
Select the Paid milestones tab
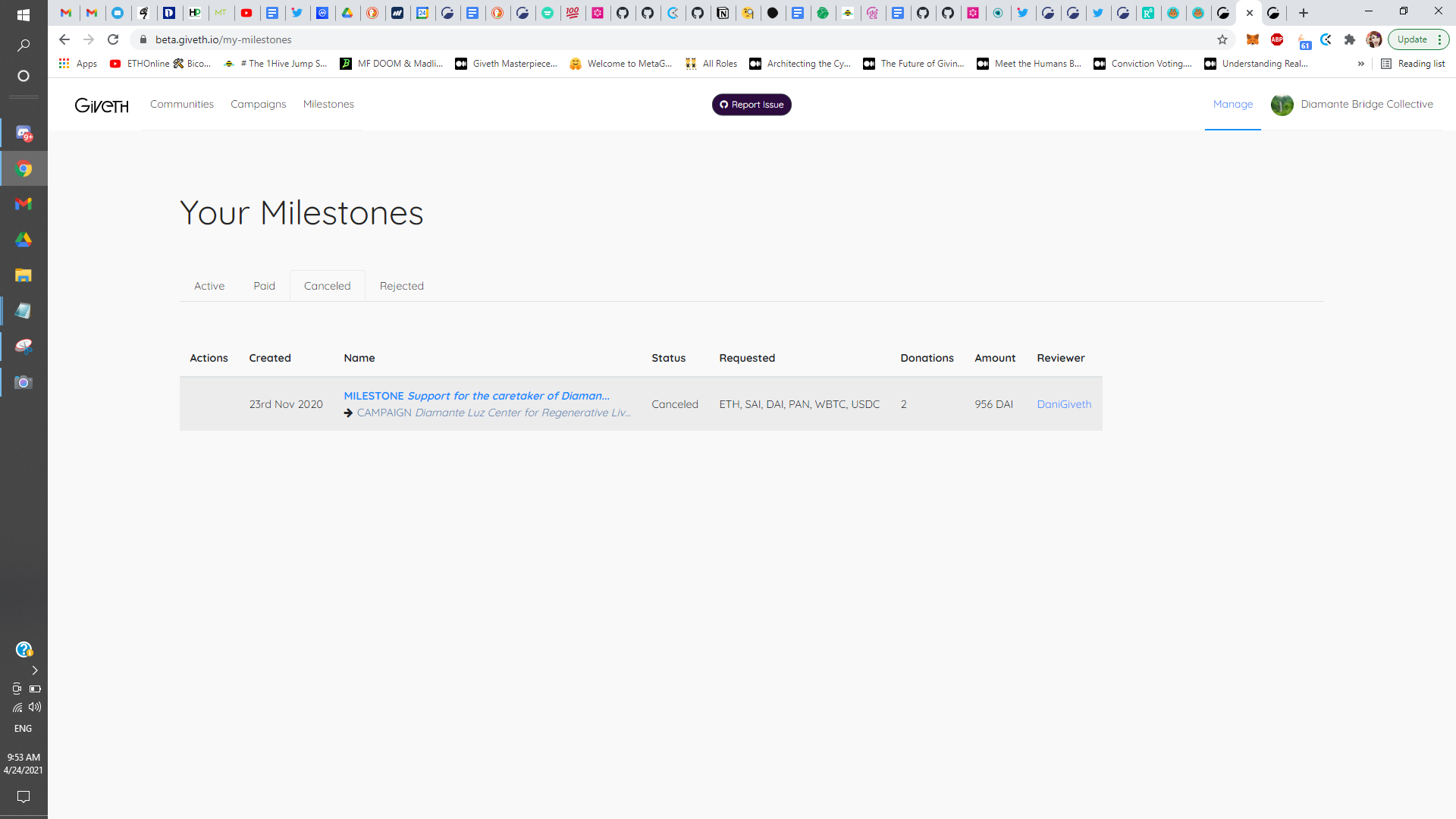[x=265, y=286]
